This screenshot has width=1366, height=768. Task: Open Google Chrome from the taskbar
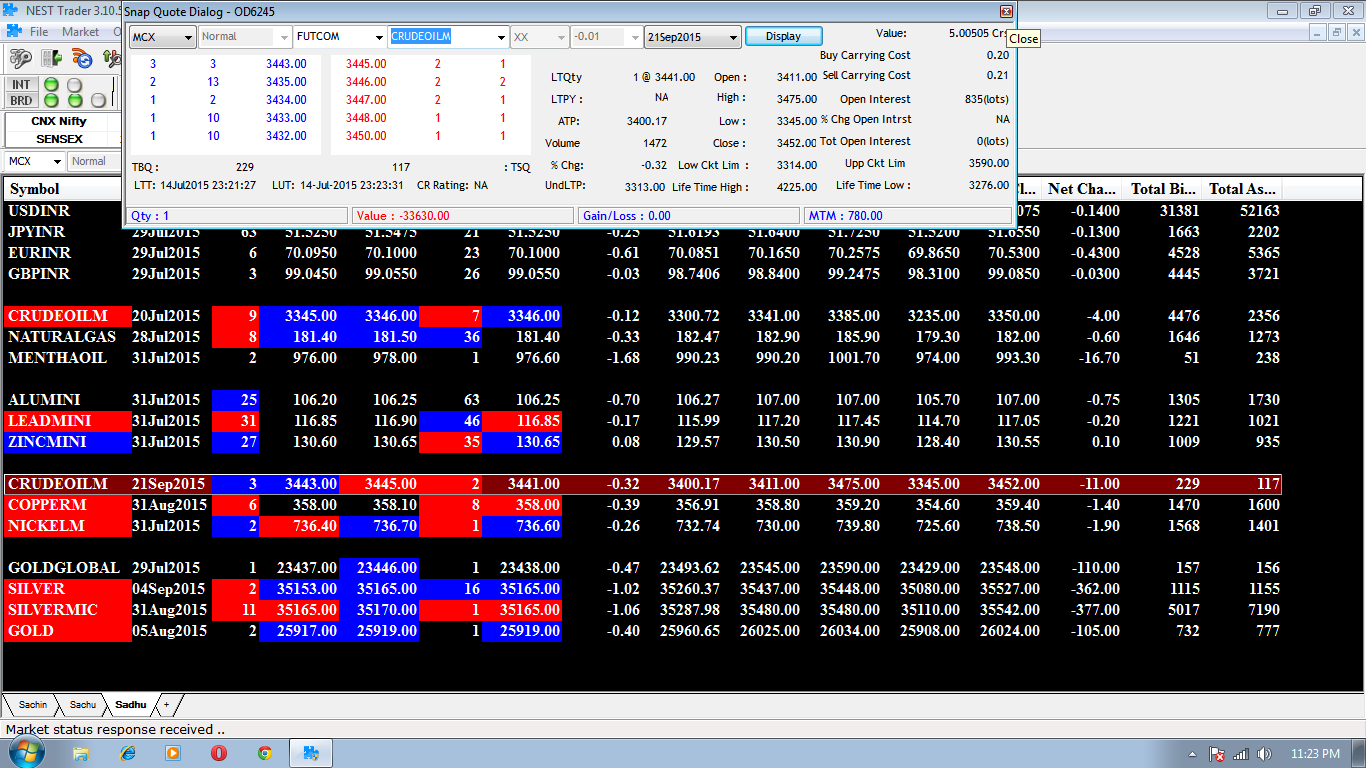265,753
